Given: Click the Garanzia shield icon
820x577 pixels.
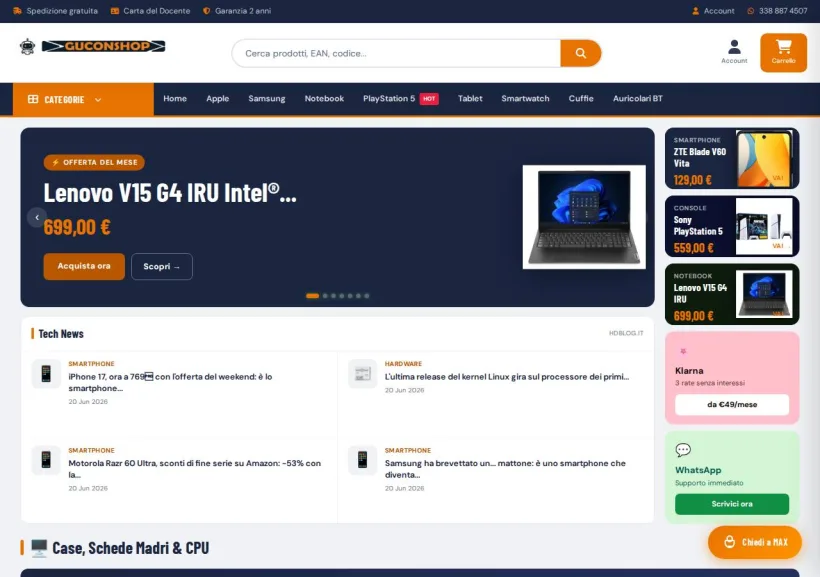Looking at the screenshot, I should (x=207, y=11).
